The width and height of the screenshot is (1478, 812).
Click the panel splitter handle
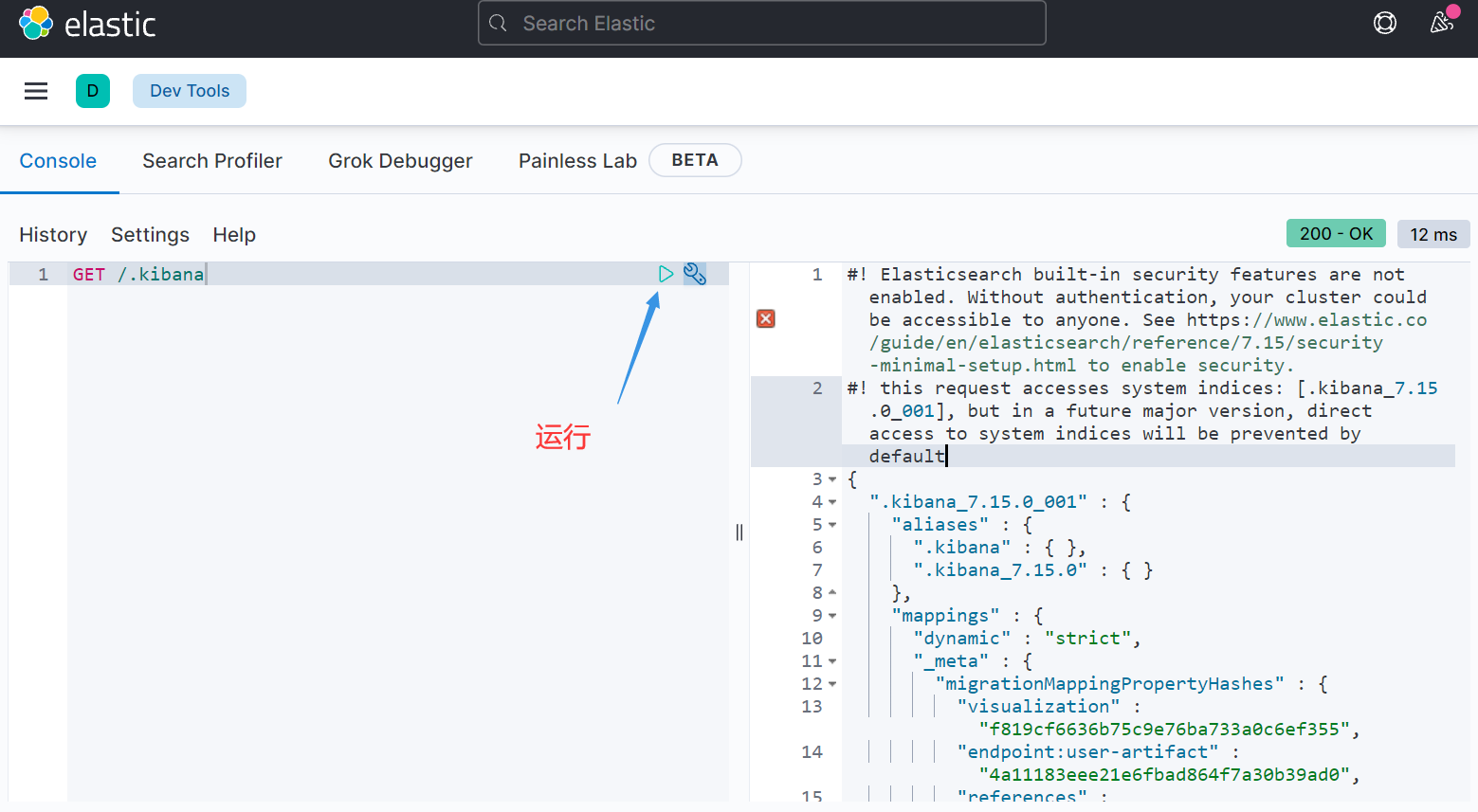tap(739, 532)
